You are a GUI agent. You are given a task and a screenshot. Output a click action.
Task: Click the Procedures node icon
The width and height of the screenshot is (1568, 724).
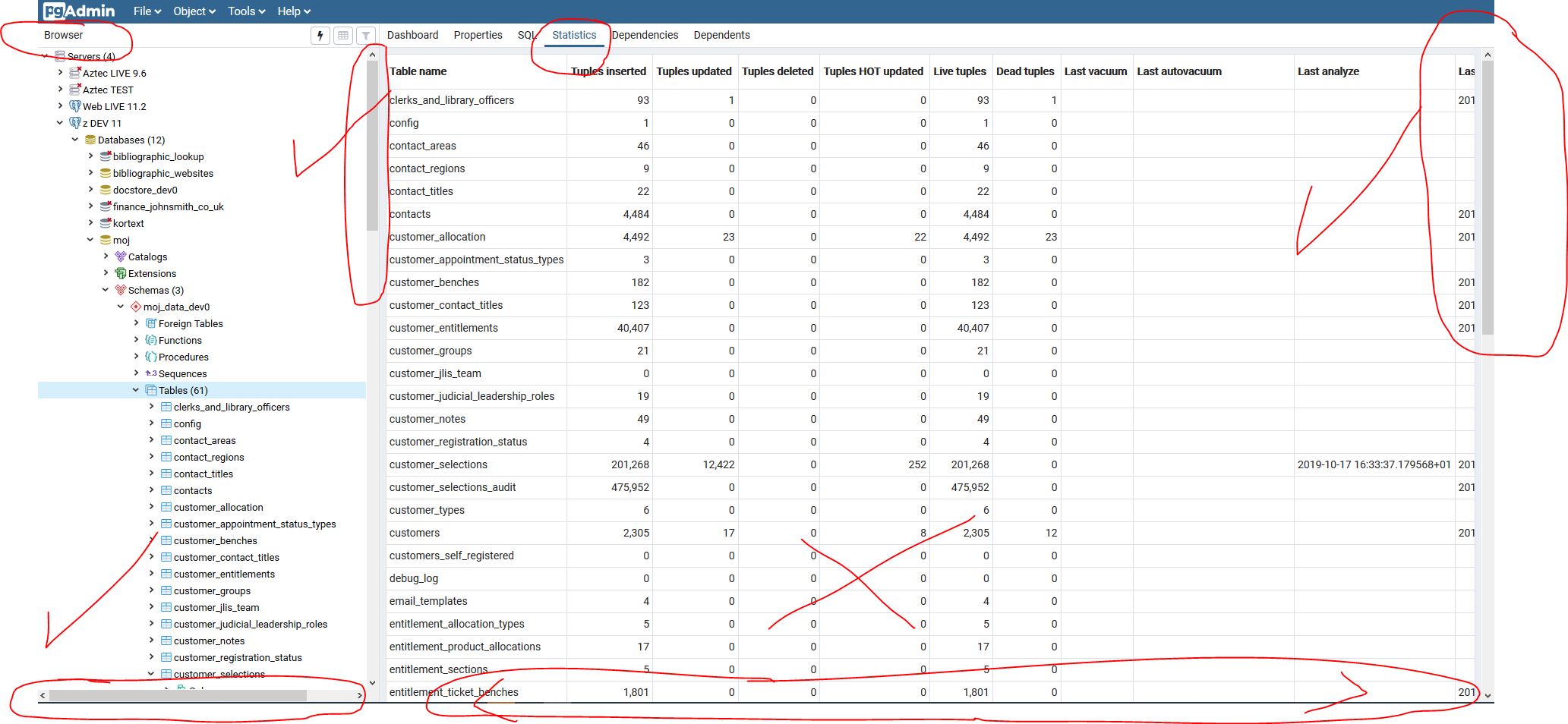click(150, 357)
